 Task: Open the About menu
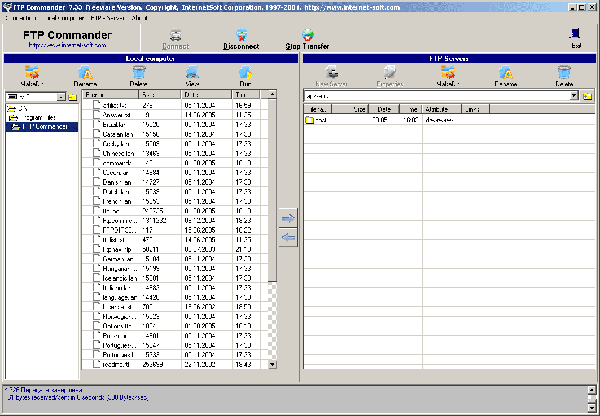coord(140,18)
